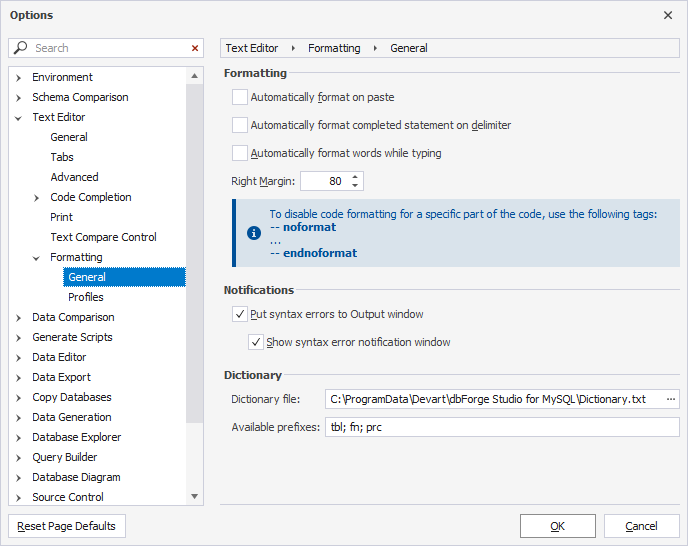
Task: Toggle Automatically format completed statement on delimiter
Action: (240, 126)
